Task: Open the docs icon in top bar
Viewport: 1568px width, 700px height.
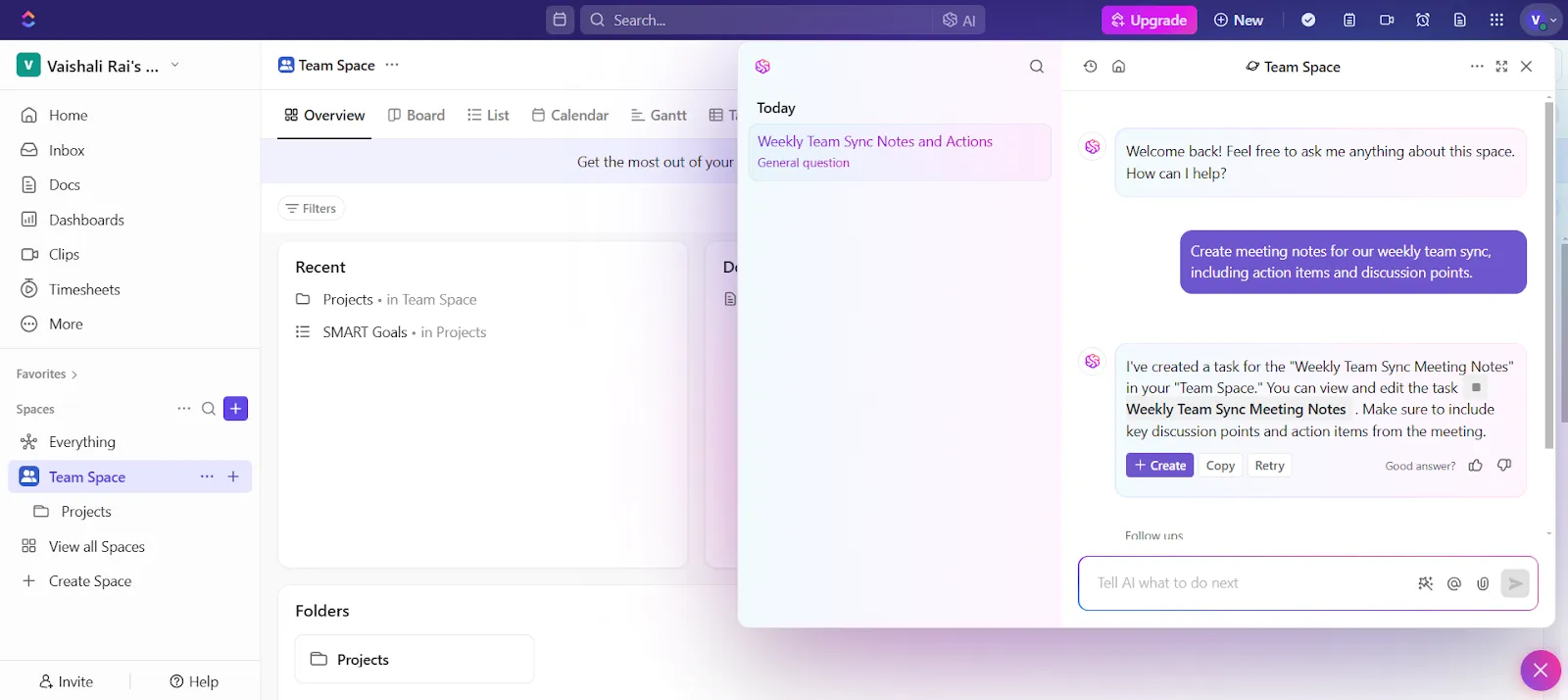Action: pyautogui.click(x=1460, y=20)
